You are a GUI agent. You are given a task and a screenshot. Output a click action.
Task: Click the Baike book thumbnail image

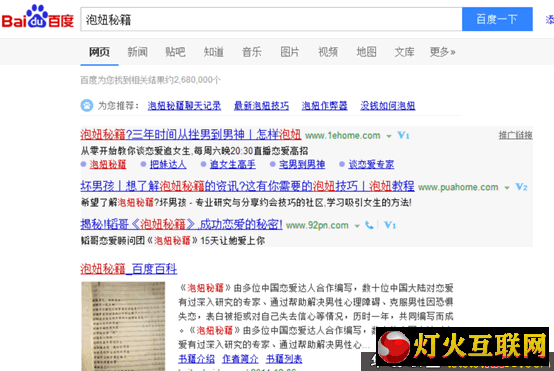(x=123, y=326)
